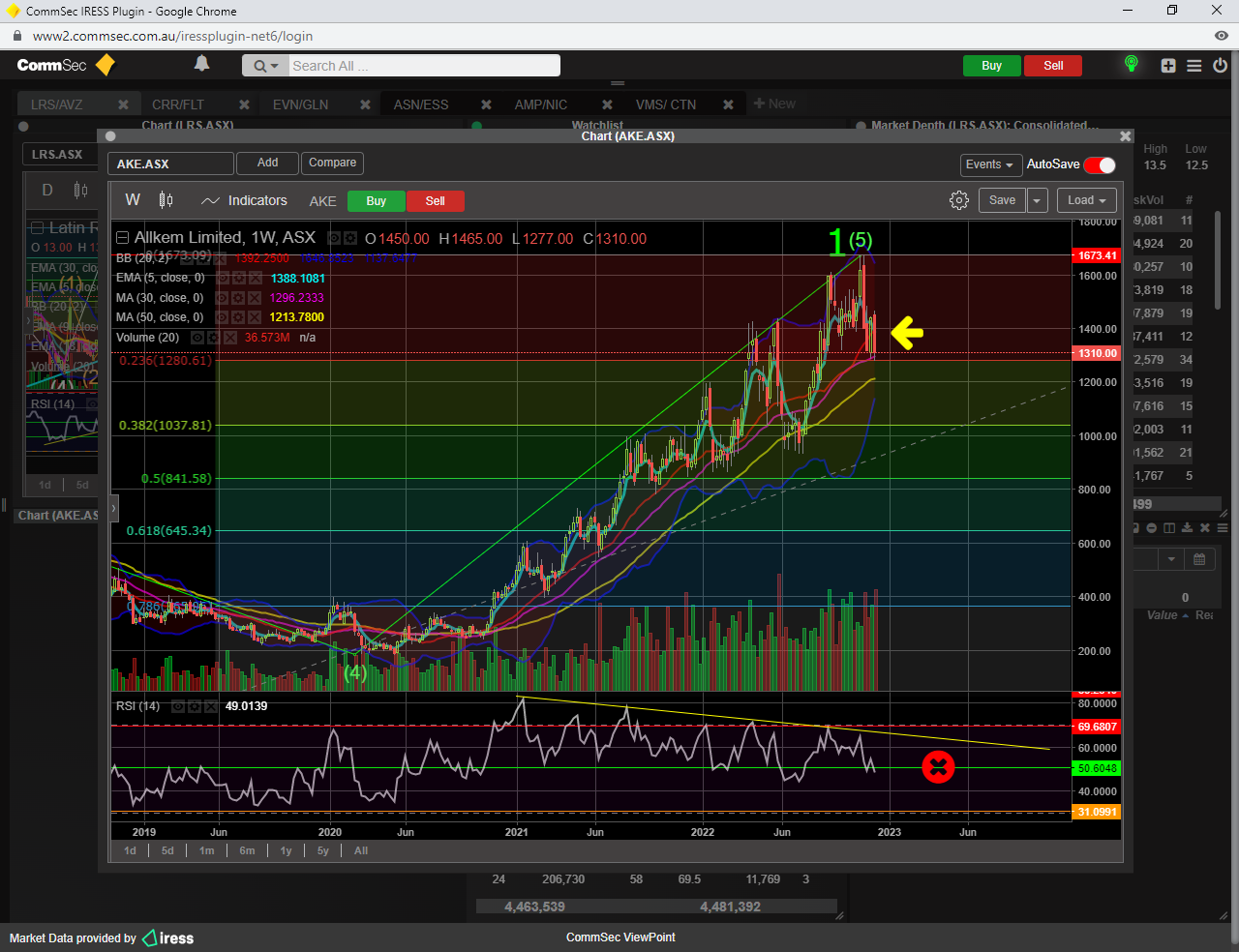Open settings gear for MA (50, close, 0)
Viewport: 1239px width, 952px height.
238,317
